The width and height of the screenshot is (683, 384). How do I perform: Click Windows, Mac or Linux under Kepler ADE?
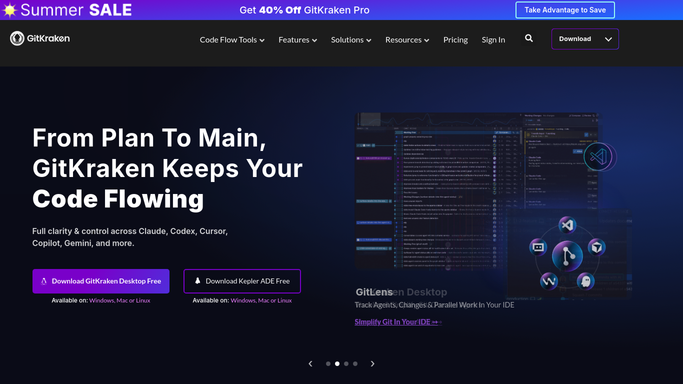pyautogui.click(x=261, y=300)
